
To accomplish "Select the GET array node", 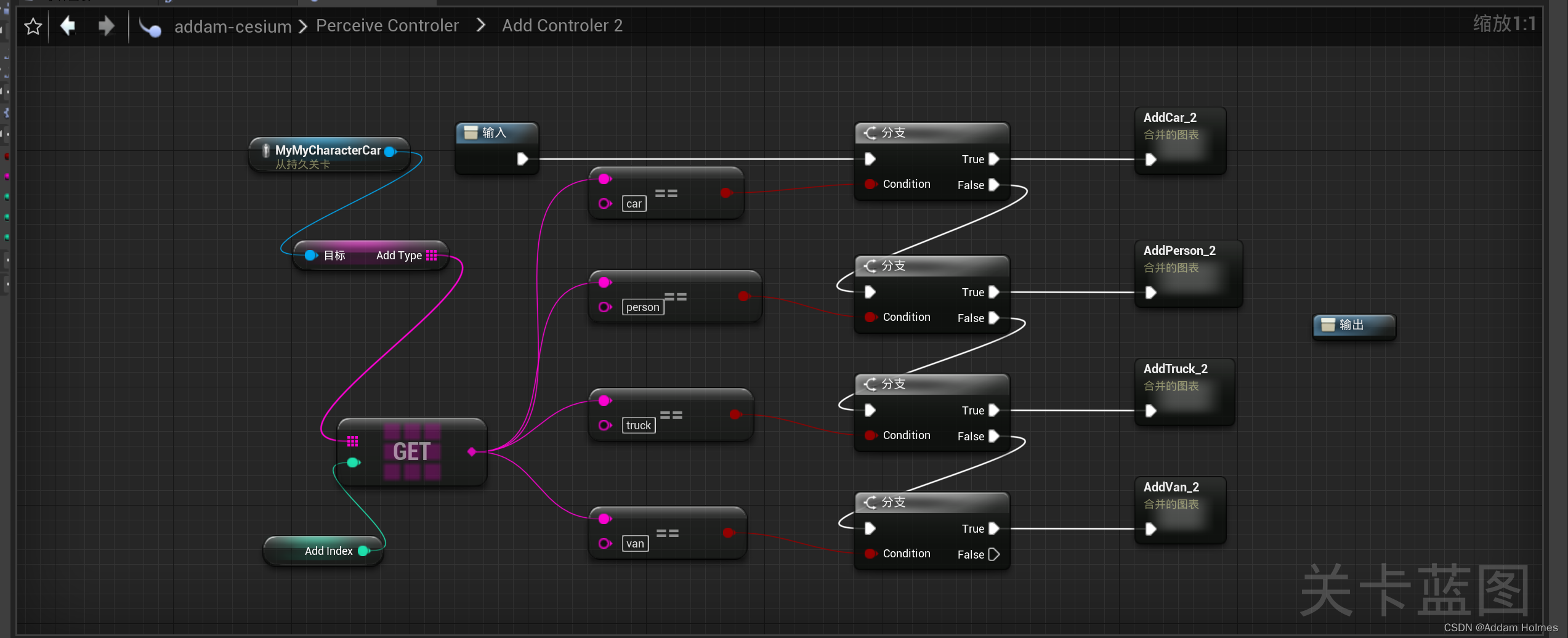I will point(411,451).
